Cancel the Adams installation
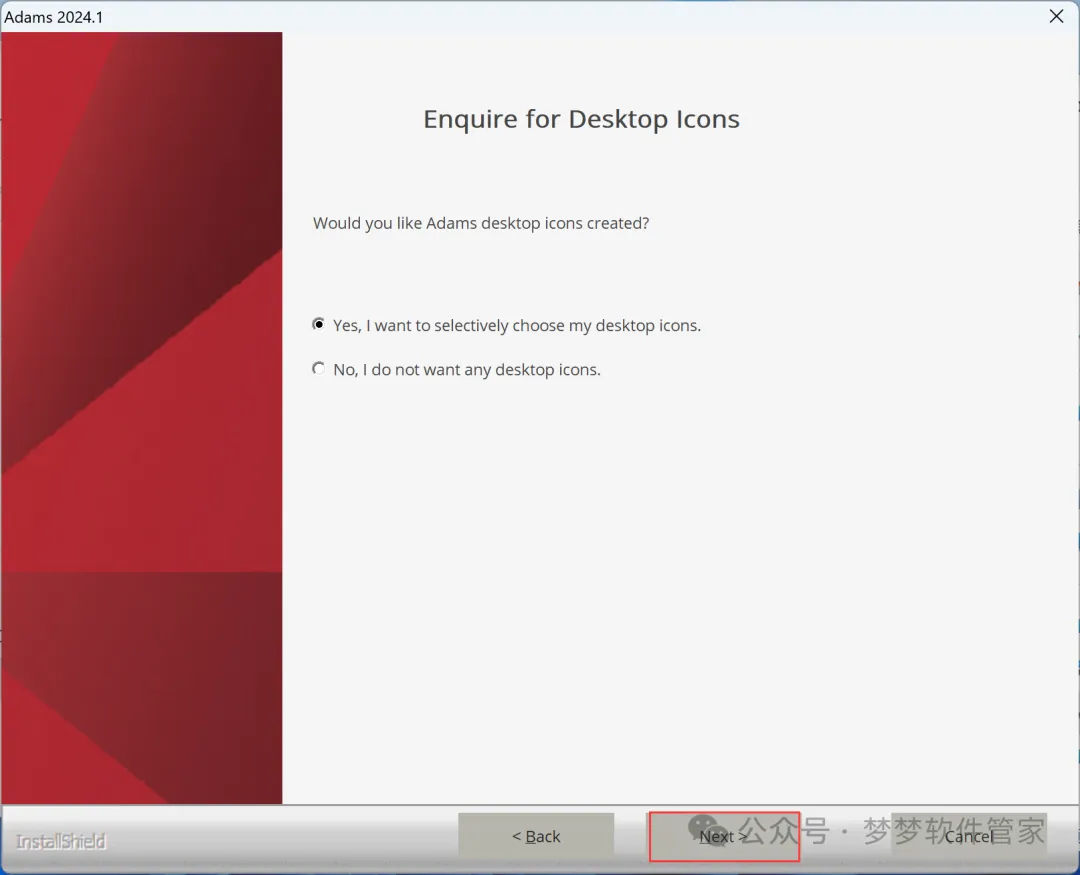The height and width of the screenshot is (875, 1080). click(969, 836)
